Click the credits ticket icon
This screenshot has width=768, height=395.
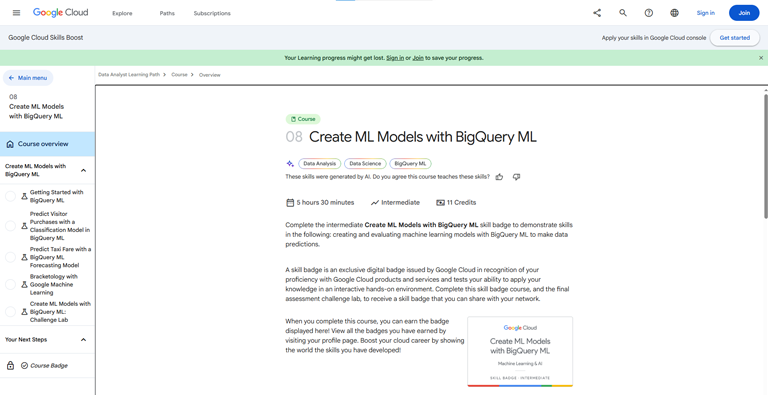tap(440, 202)
